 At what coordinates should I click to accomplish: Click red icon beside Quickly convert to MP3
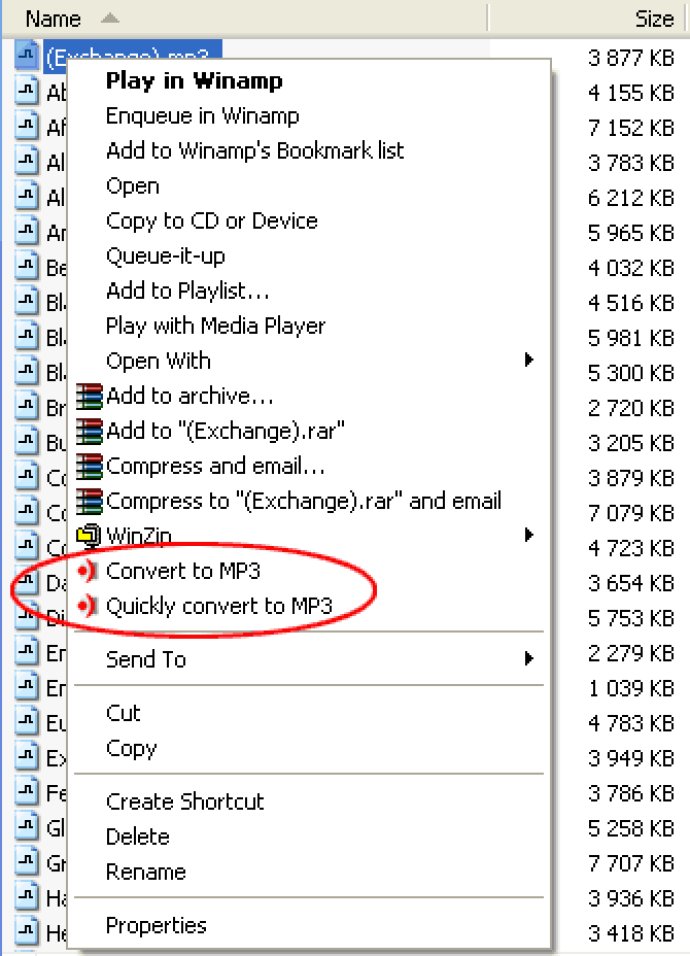pyautogui.click(x=88, y=606)
